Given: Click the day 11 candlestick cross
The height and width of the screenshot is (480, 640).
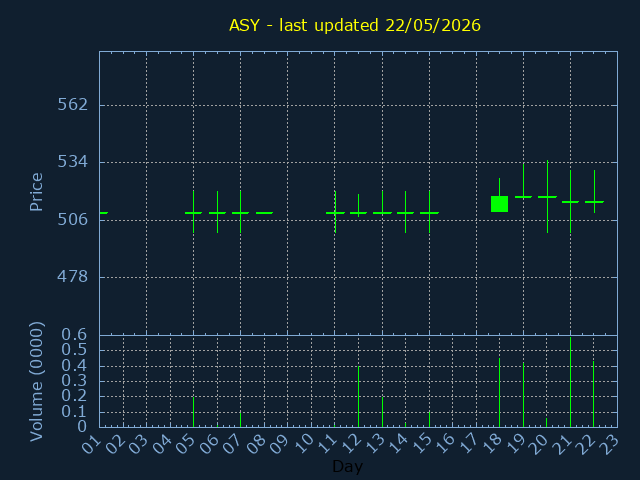Looking at the screenshot, I should pos(335,213).
